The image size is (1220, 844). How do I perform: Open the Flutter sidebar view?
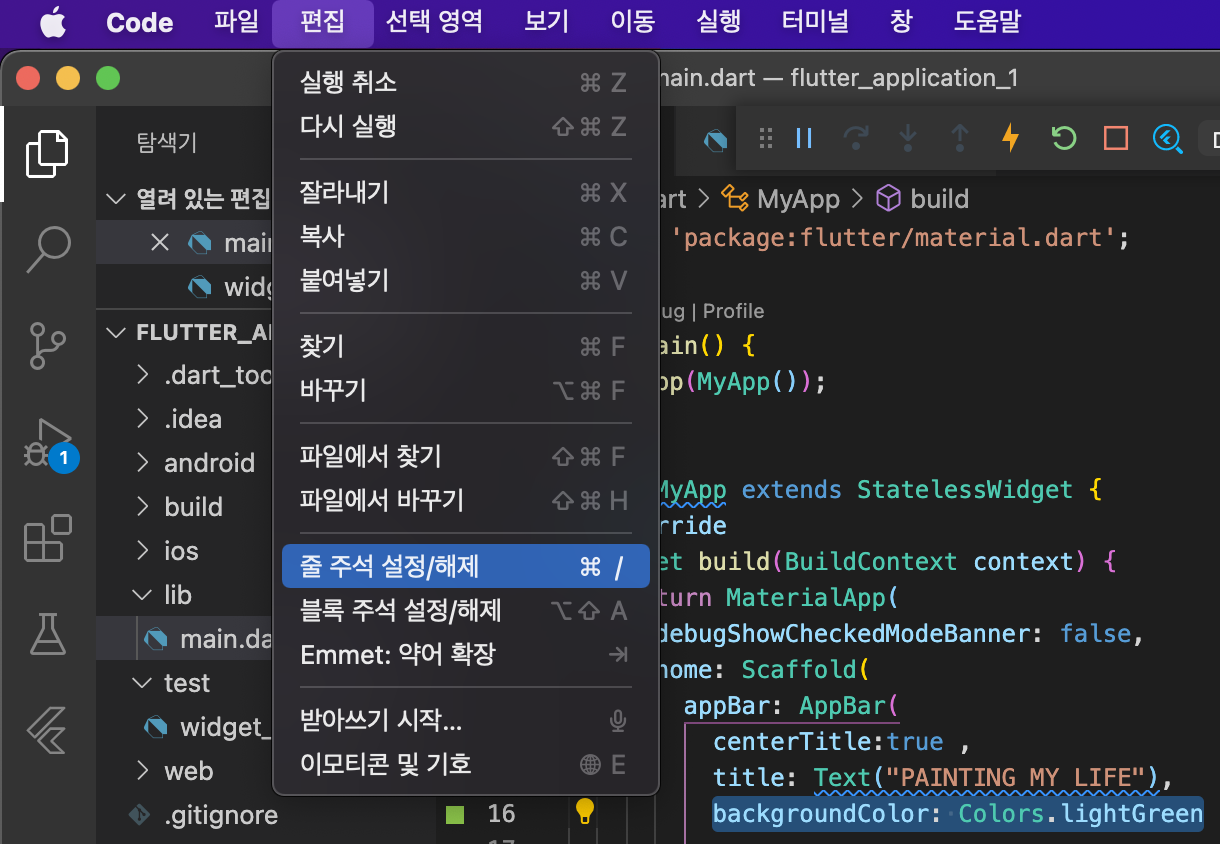click(x=47, y=730)
